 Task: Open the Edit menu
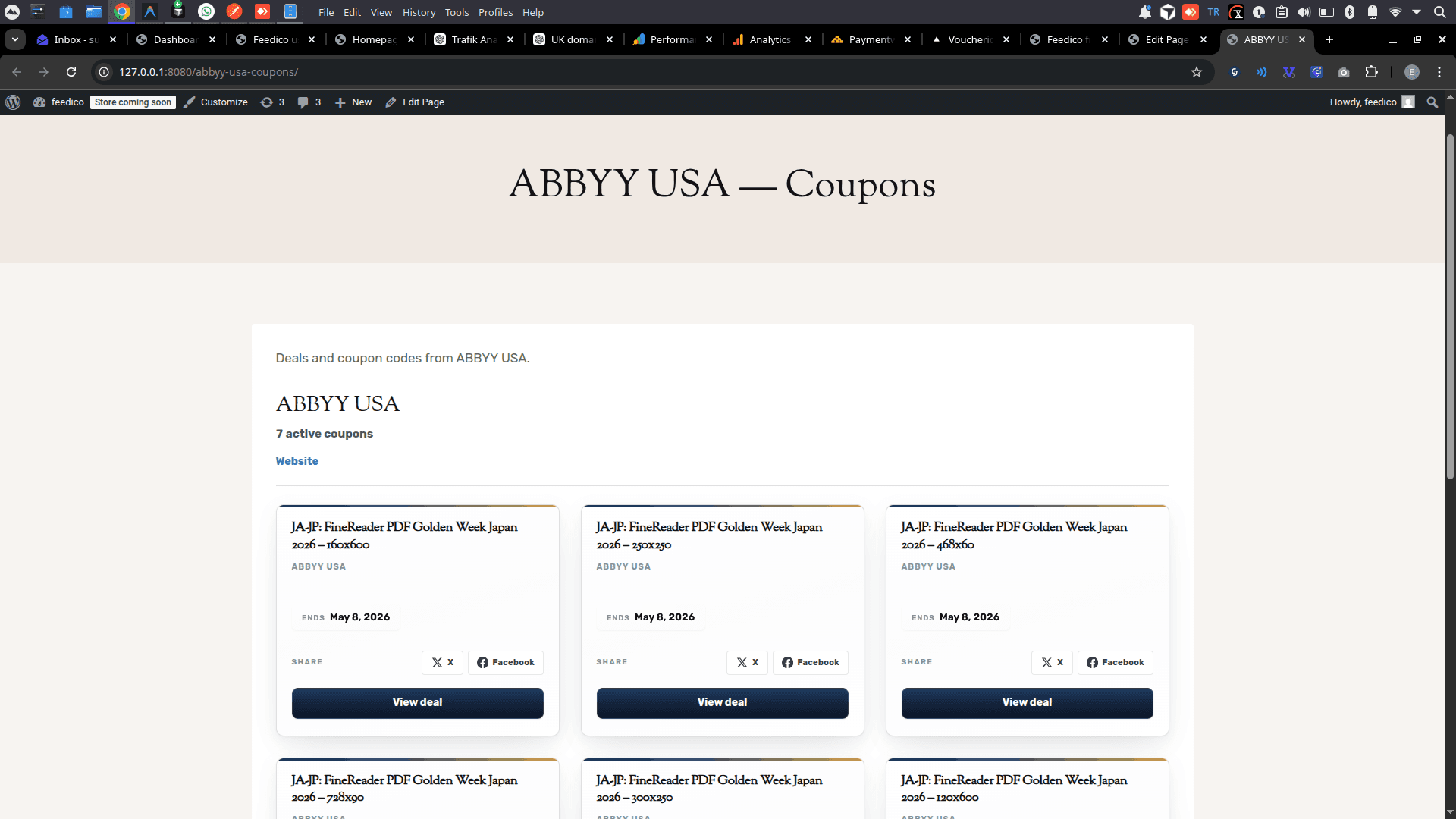pyautogui.click(x=352, y=12)
